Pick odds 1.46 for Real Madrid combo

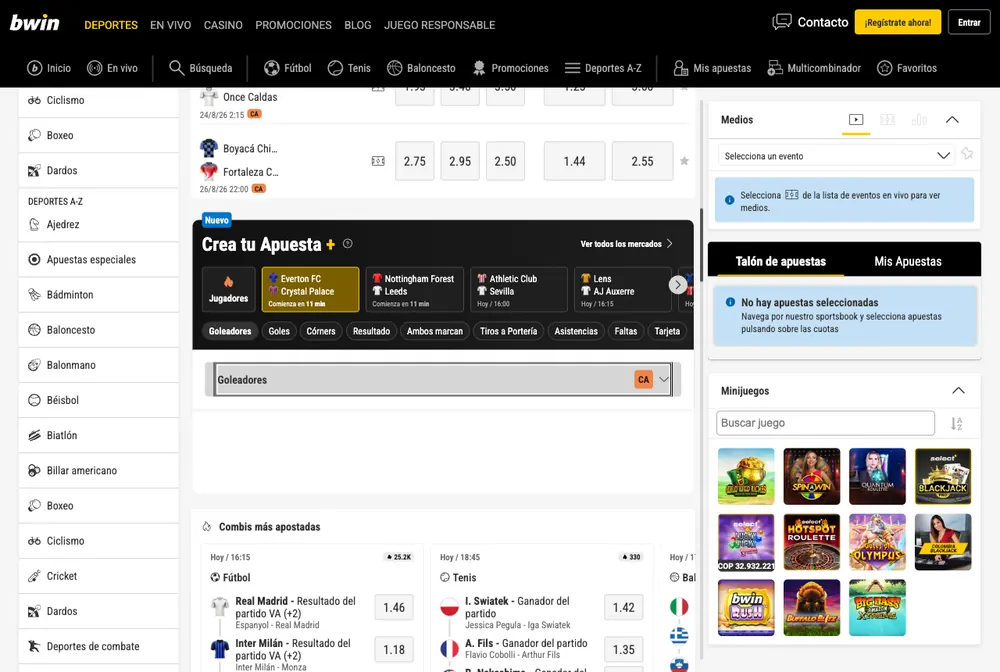pyautogui.click(x=394, y=608)
